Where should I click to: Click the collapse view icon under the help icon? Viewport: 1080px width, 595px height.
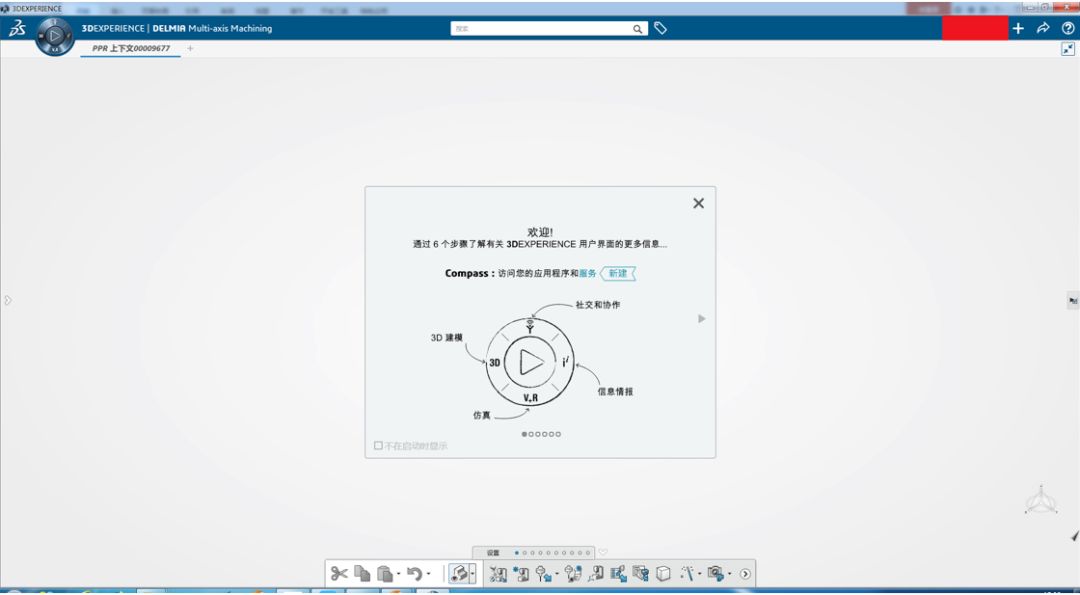(1068, 49)
